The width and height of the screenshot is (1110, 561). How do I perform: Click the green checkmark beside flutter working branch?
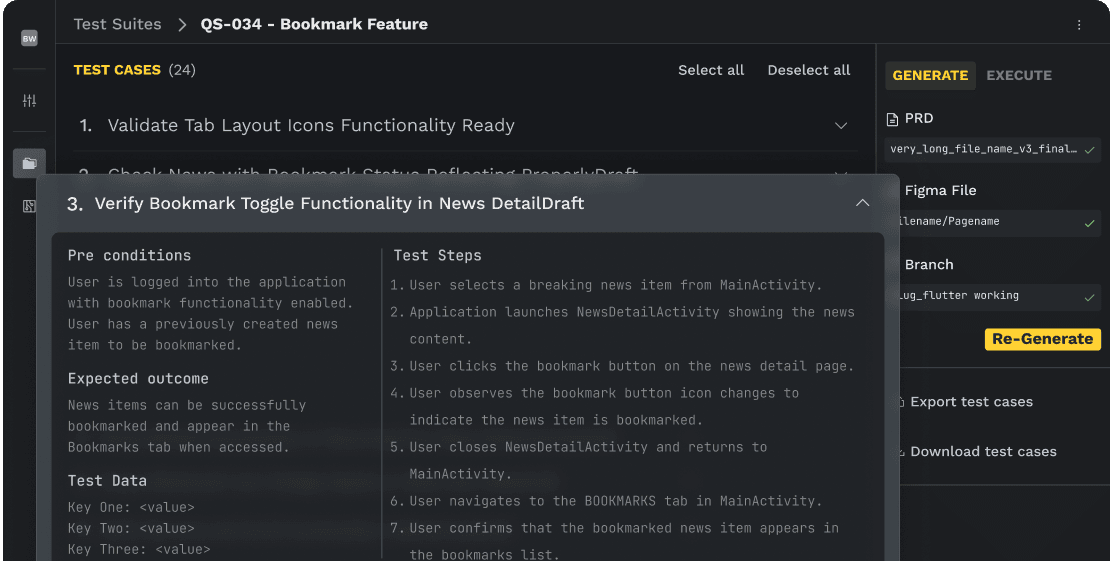tap(1089, 298)
